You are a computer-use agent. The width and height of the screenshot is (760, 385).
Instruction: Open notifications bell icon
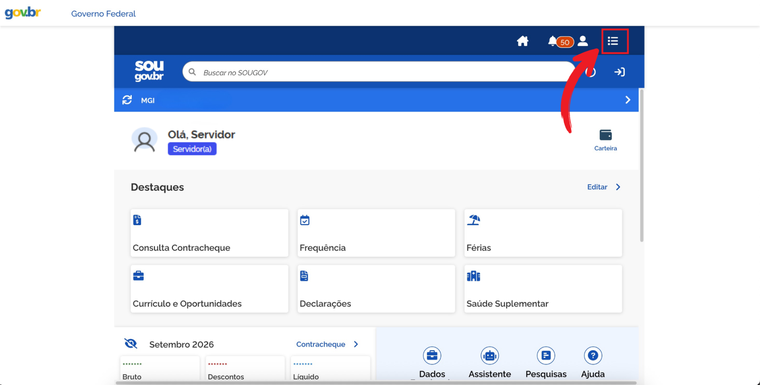tap(552, 41)
